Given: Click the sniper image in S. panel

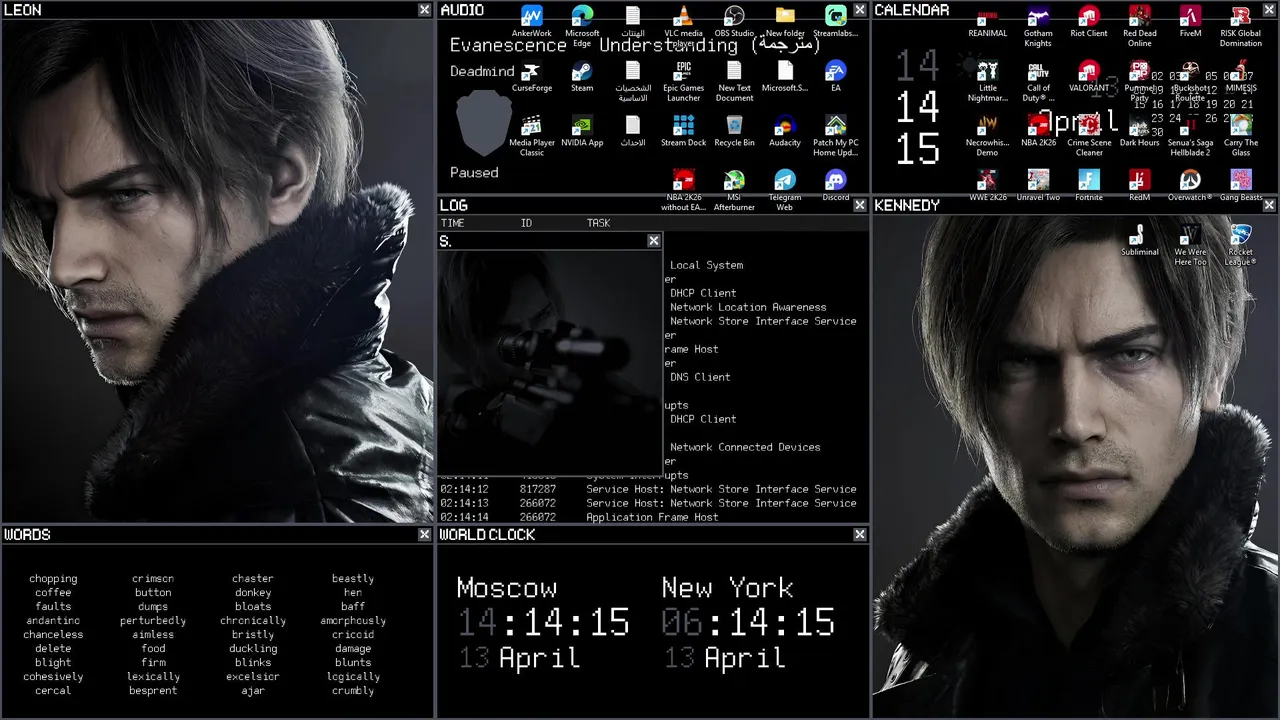Looking at the screenshot, I should coord(549,361).
